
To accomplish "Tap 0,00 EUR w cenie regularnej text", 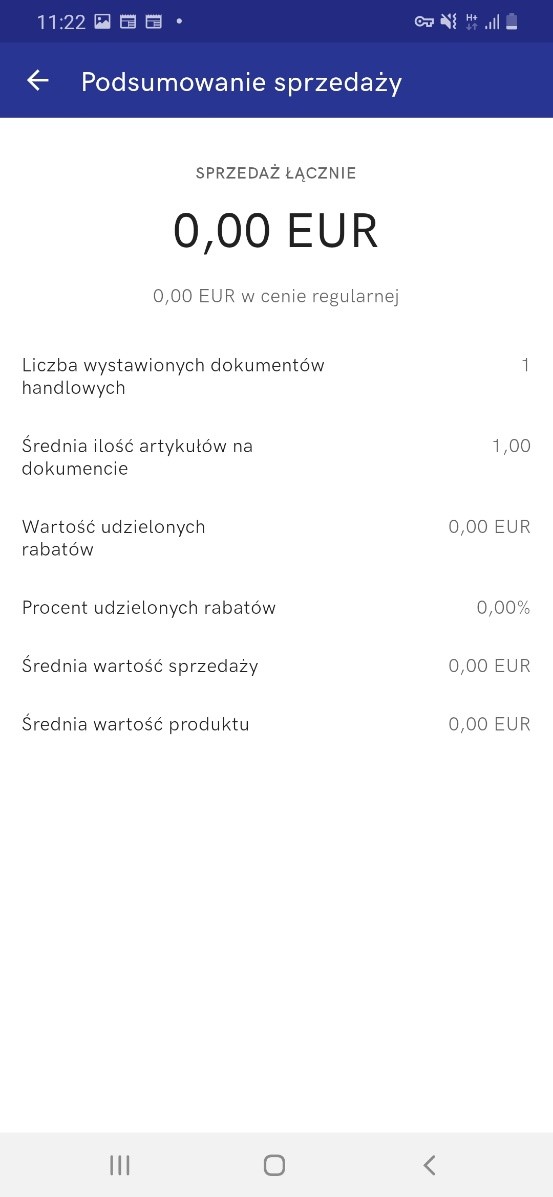I will pyautogui.click(x=276, y=296).
